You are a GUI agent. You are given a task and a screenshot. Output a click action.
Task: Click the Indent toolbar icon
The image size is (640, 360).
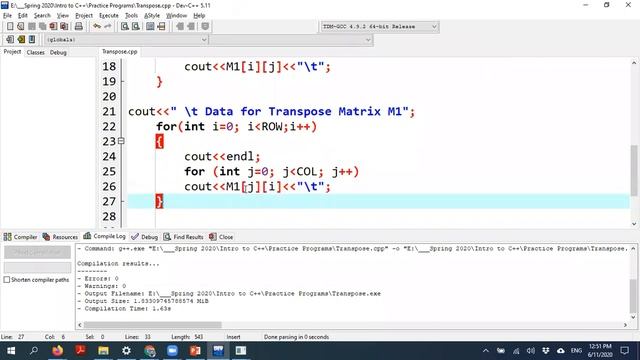tap(180, 27)
